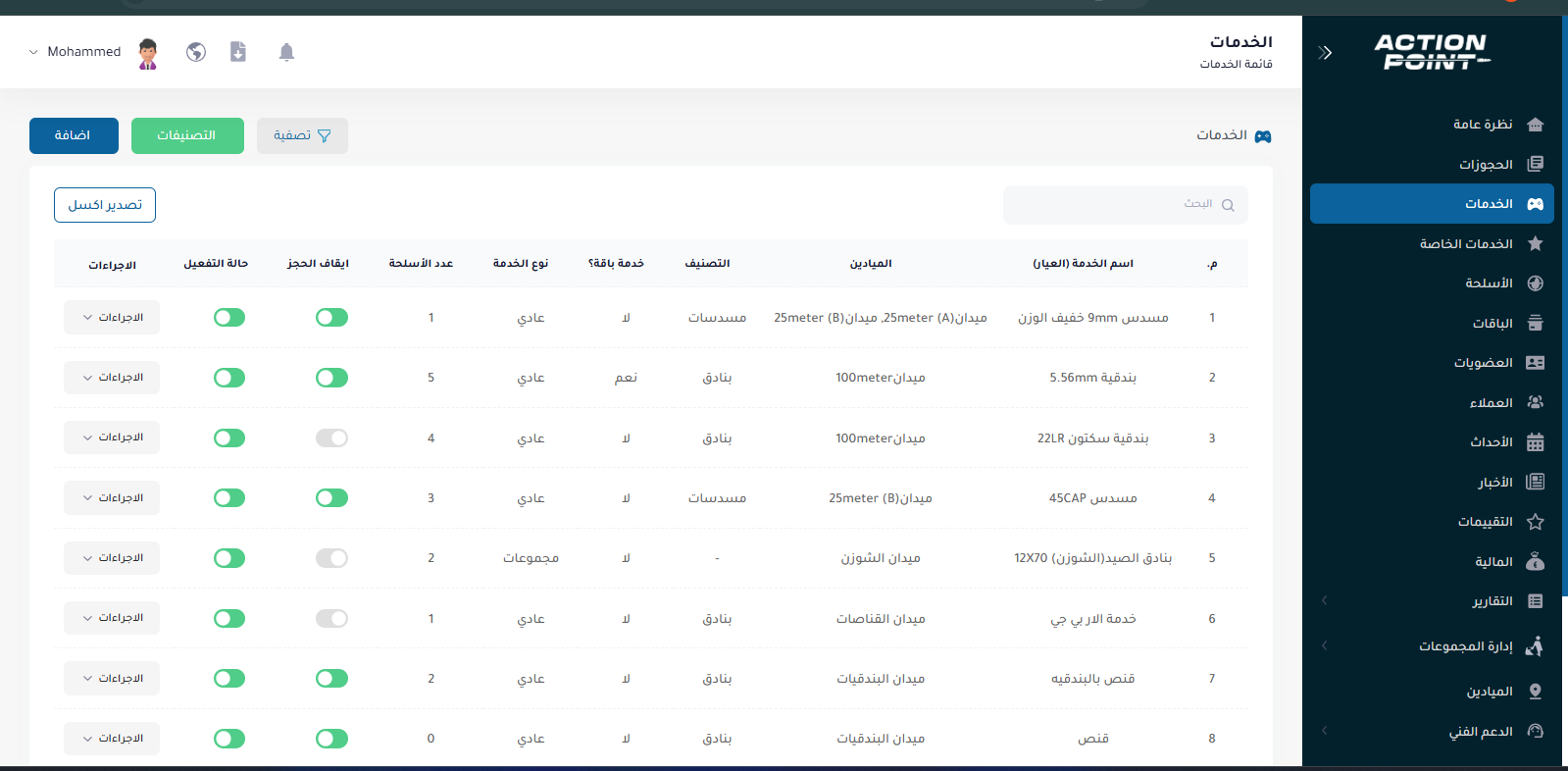Toggle activation status for بندقية 5.56mm
Screen dimensions: 1568x771
229,378
